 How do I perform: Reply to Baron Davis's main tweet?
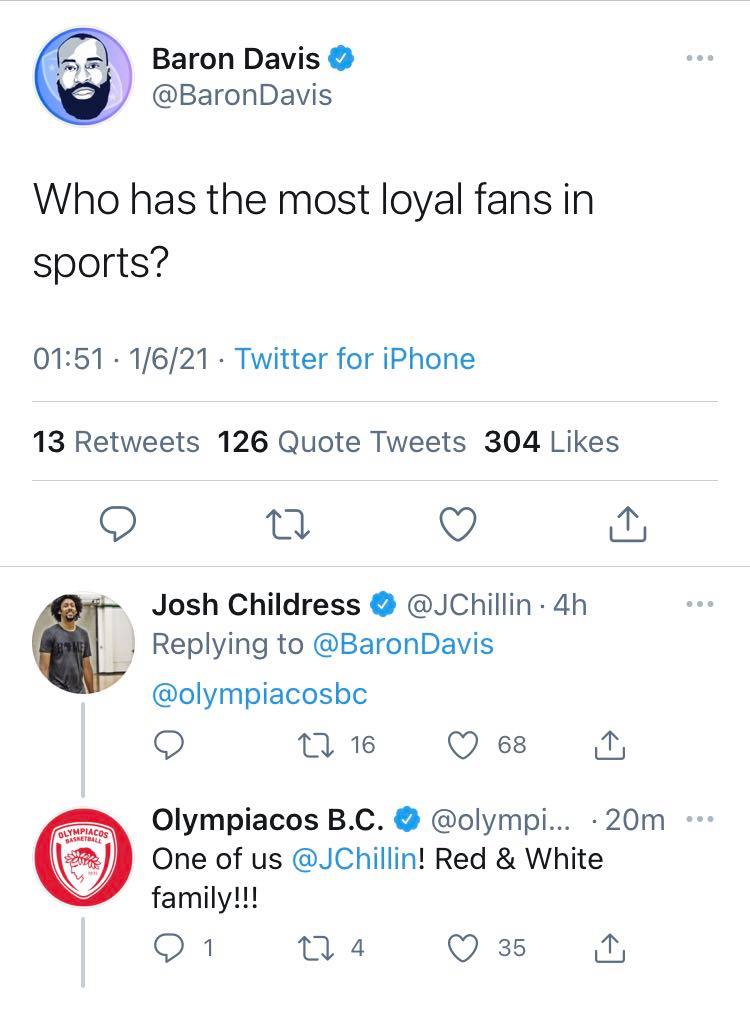click(119, 522)
